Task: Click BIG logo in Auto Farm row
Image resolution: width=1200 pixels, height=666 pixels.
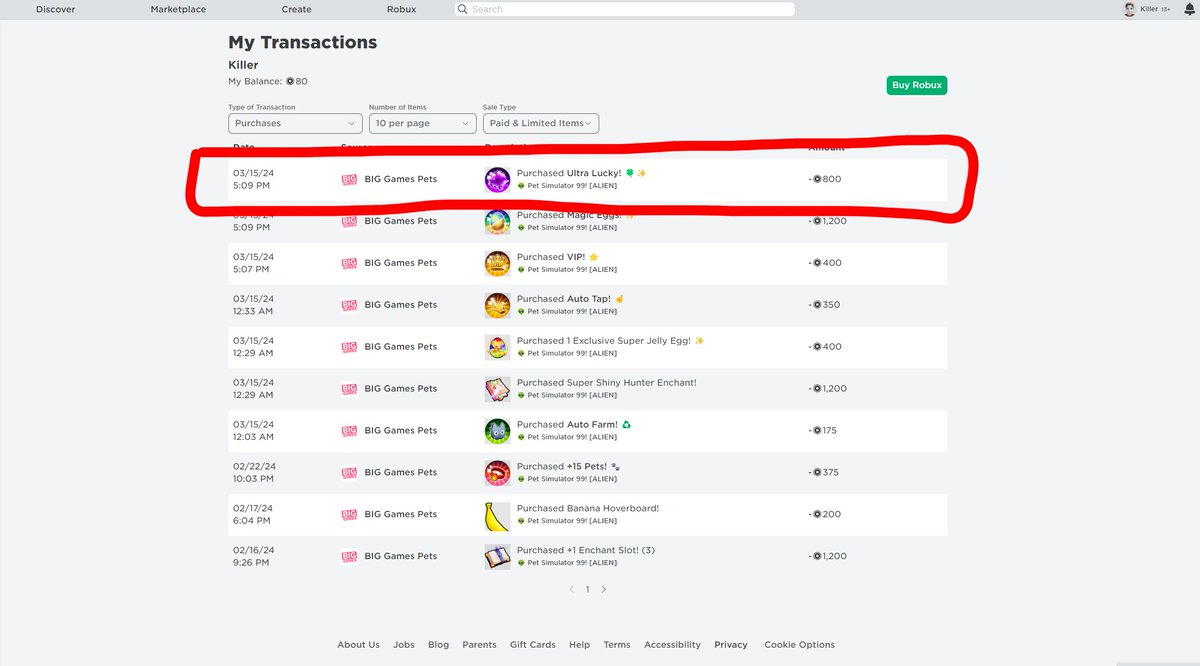Action: 349,431
